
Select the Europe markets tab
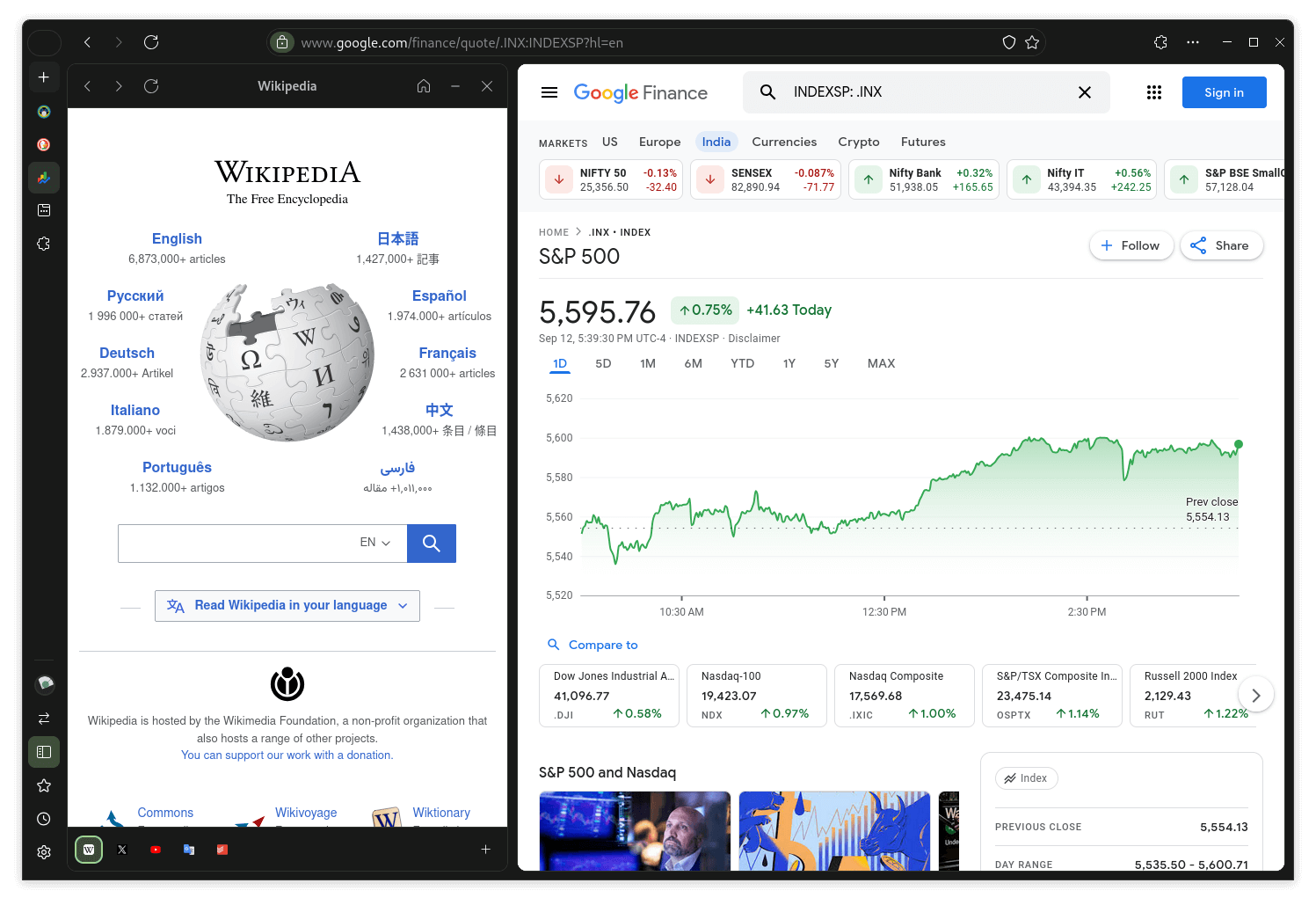click(x=660, y=142)
